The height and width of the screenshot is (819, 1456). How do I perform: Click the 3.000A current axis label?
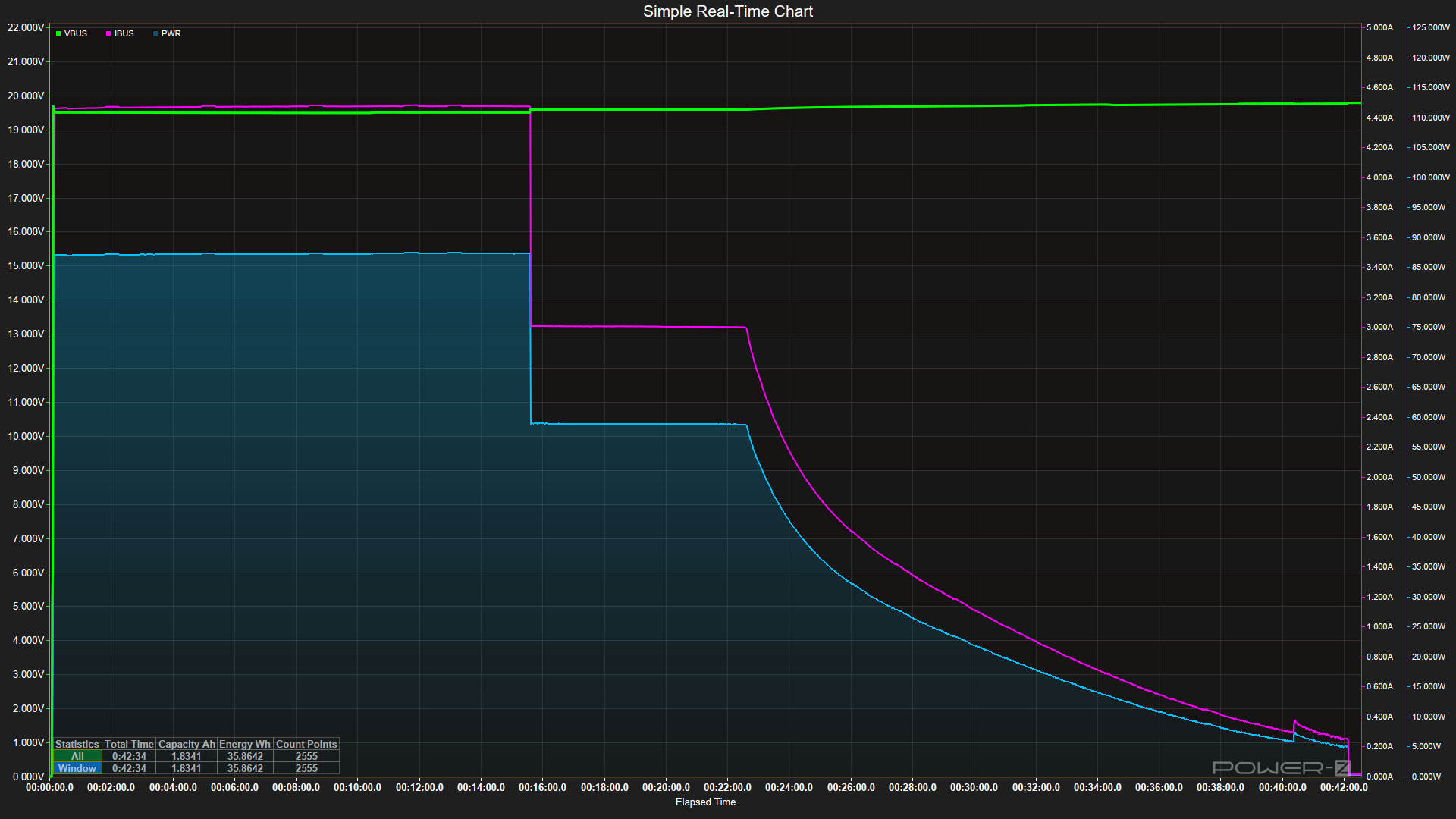click(x=1379, y=327)
